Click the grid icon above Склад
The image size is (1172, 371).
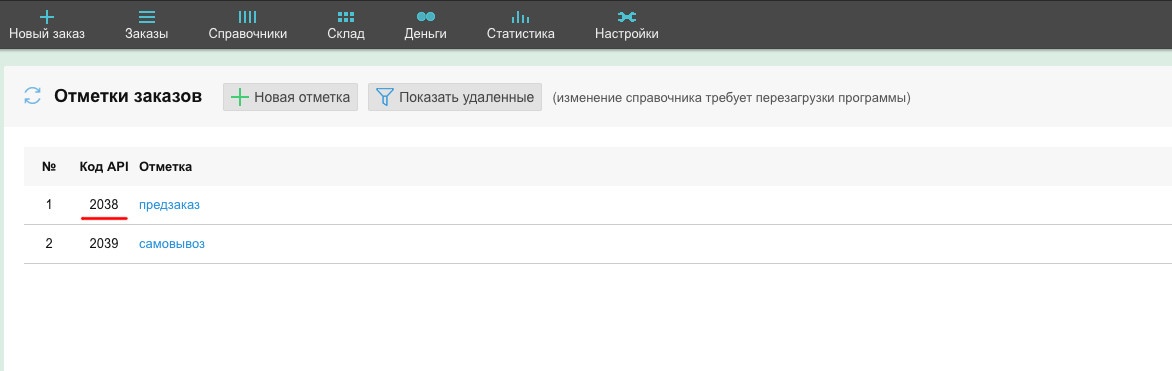click(345, 16)
